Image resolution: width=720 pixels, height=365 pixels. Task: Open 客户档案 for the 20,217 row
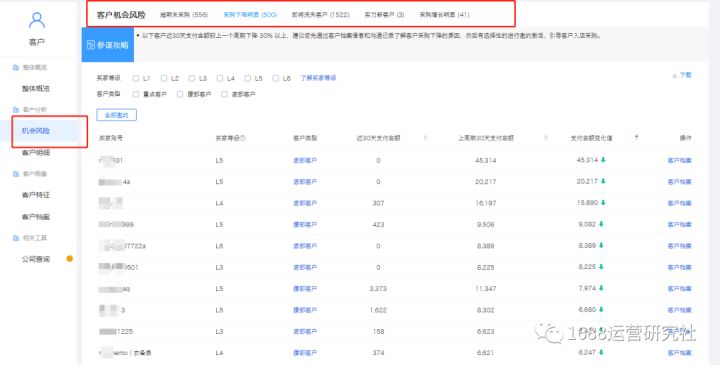tap(680, 182)
